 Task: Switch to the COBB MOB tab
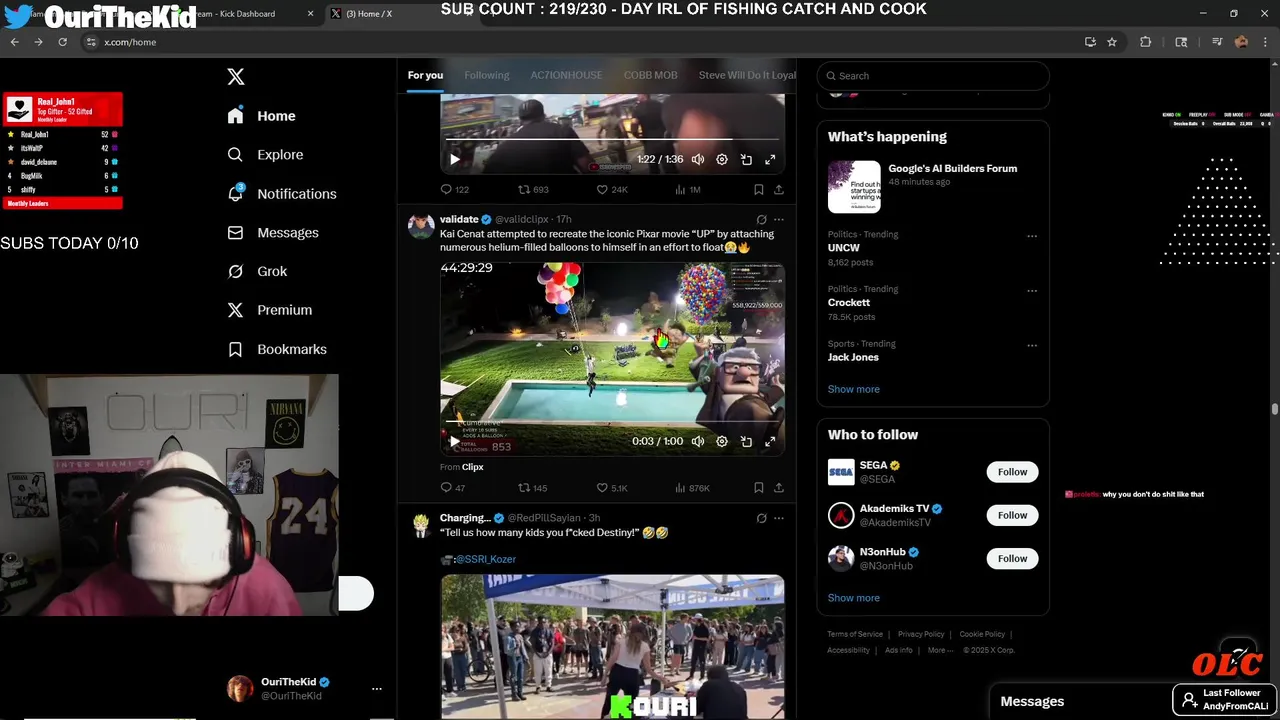coord(651,75)
